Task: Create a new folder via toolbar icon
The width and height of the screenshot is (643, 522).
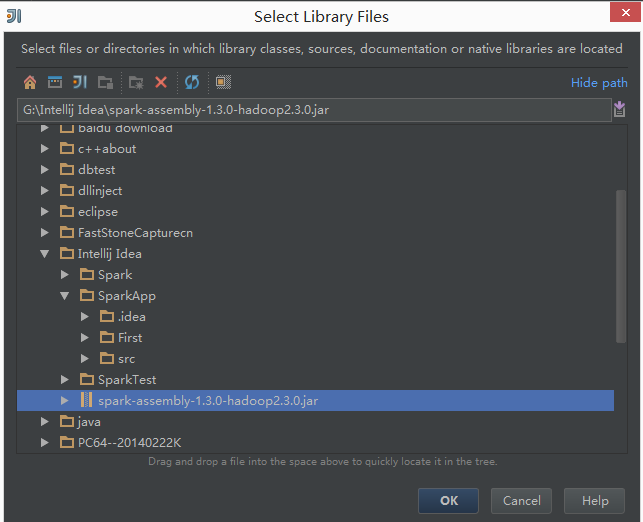Action: coord(136,82)
